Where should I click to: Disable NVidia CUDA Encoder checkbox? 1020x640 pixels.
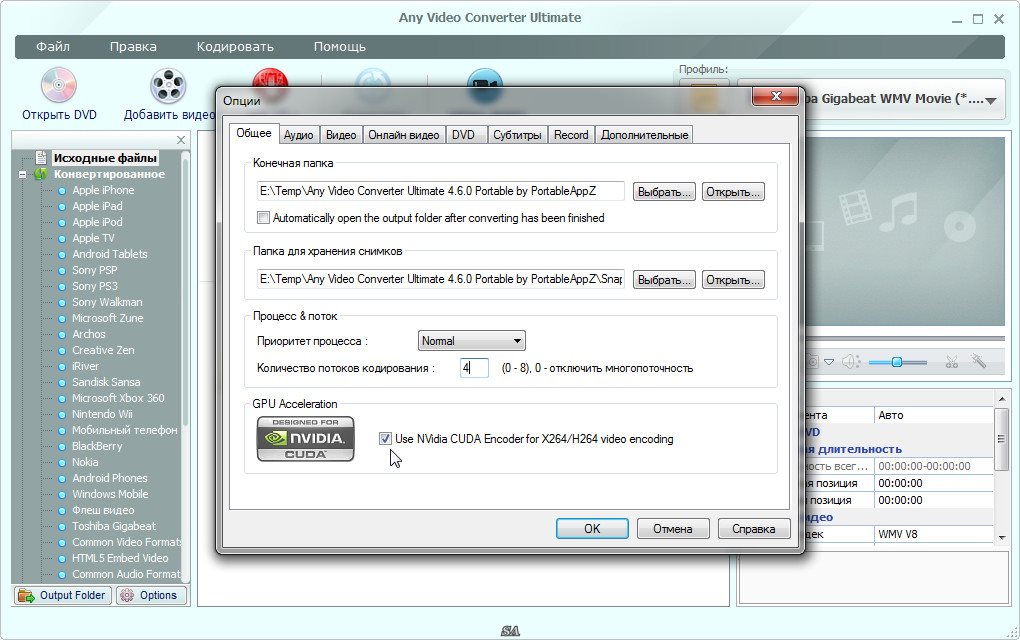click(x=385, y=439)
